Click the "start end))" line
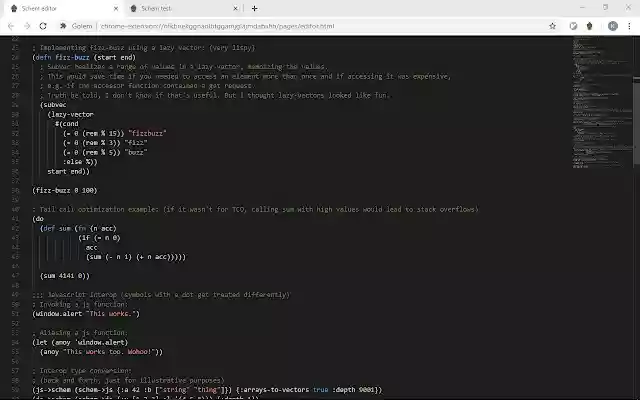Image resolution: width=640 pixels, height=400 pixels. 69,171
